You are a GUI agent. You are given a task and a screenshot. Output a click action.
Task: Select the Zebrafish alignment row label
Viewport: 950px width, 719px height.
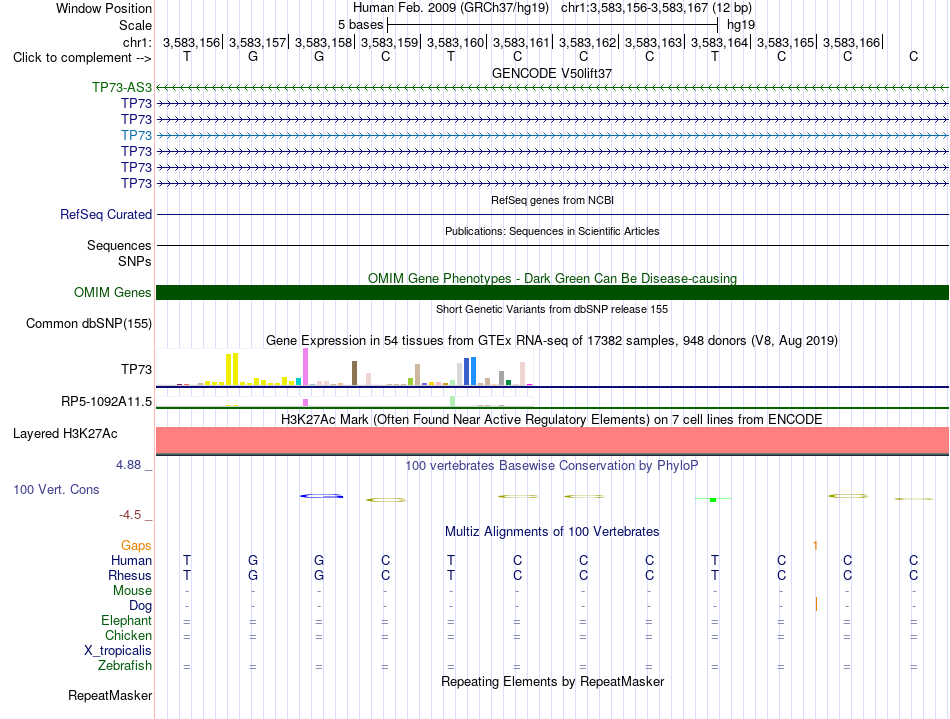click(x=125, y=666)
